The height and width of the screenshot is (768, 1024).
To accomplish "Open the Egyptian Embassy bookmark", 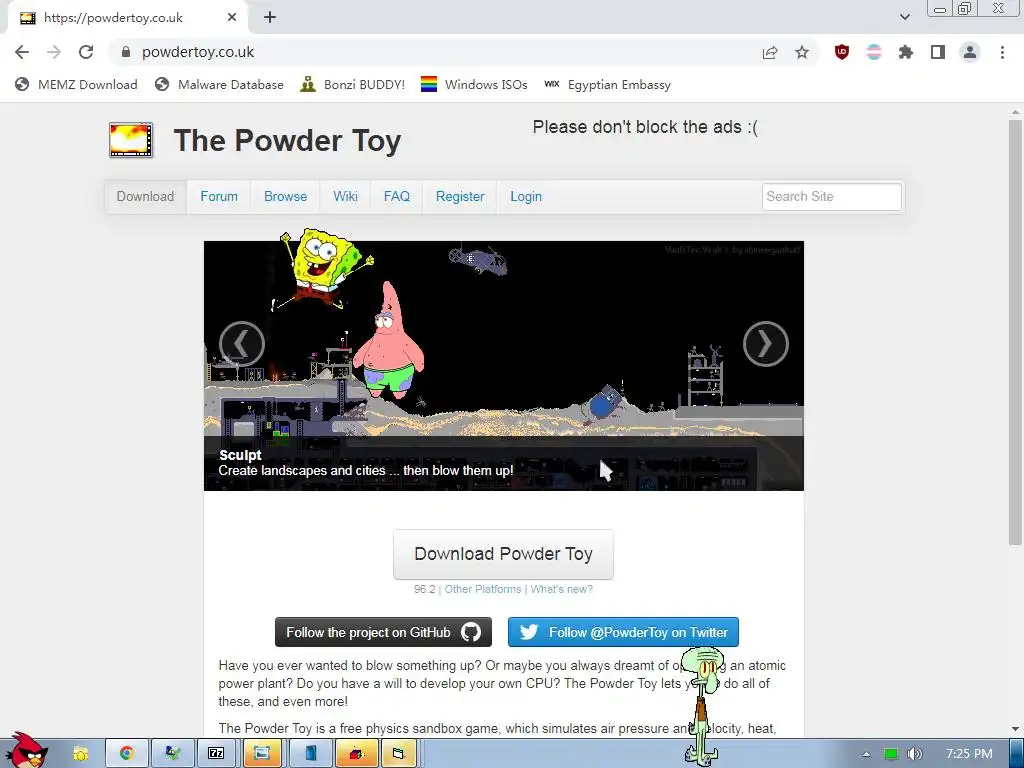I will click(607, 84).
